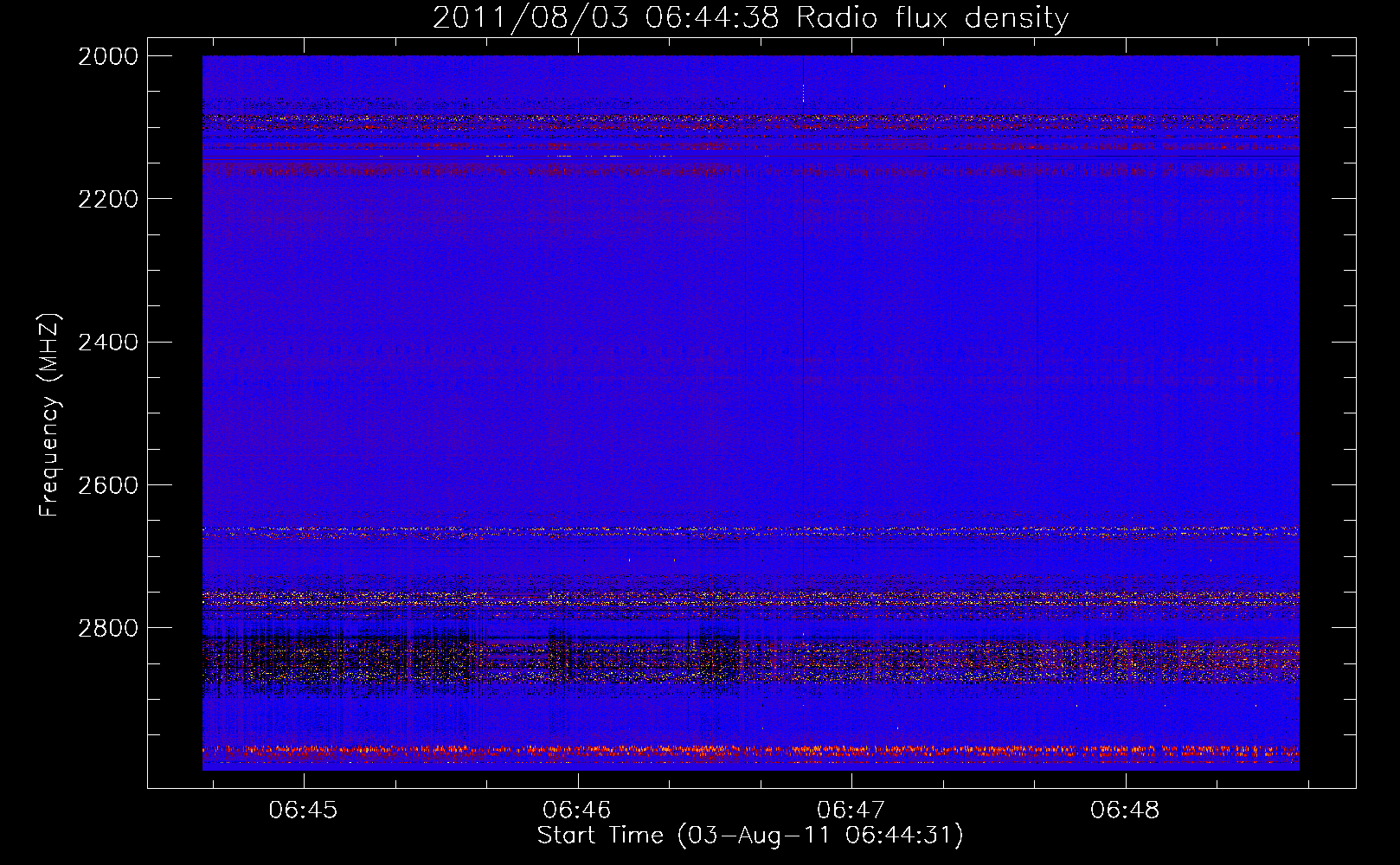This screenshot has width=1400, height=865.
Task: Click the 2800 frequency axis label
Action: (x=108, y=628)
